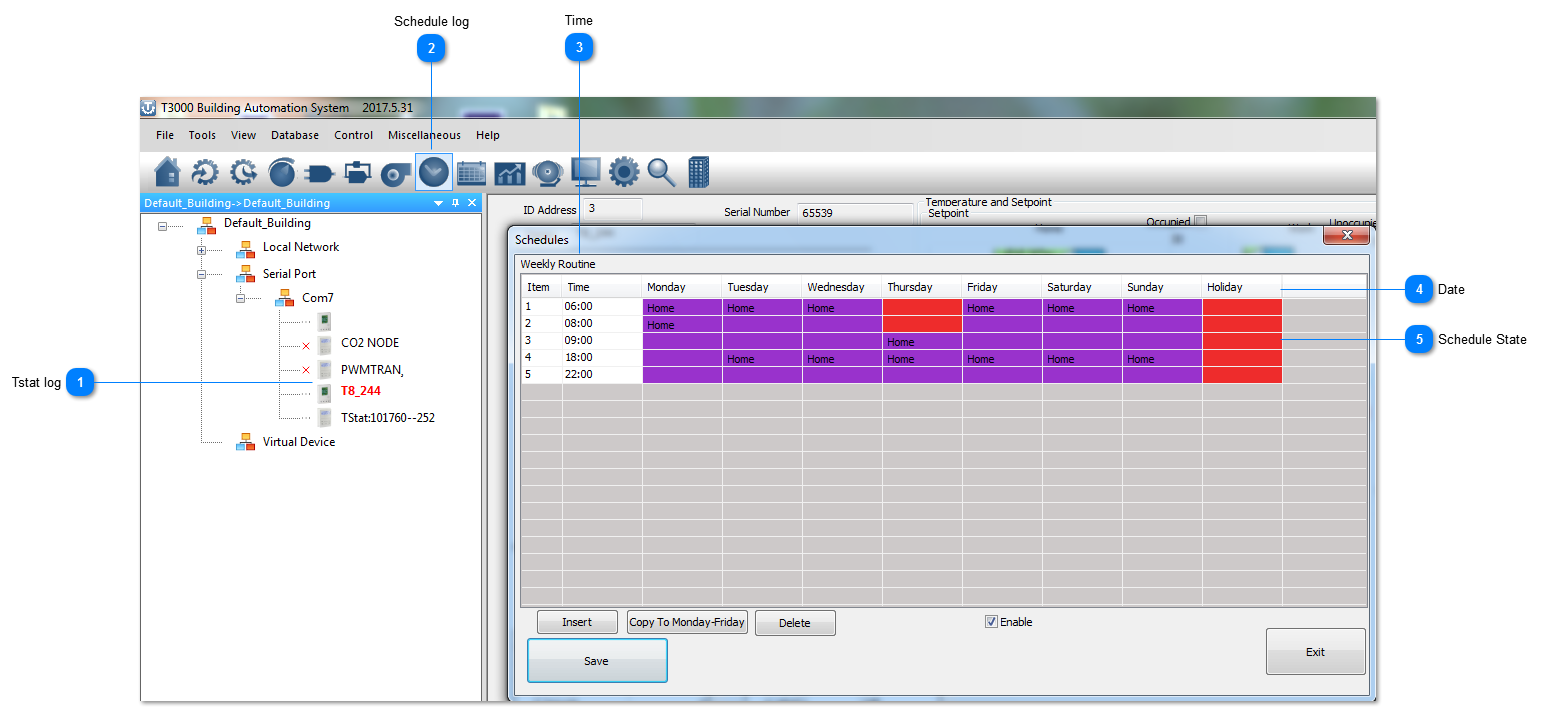The width and height of the screenshot is (1543, 710).
Task: Open the Database menu
Action: click(295, 135)
